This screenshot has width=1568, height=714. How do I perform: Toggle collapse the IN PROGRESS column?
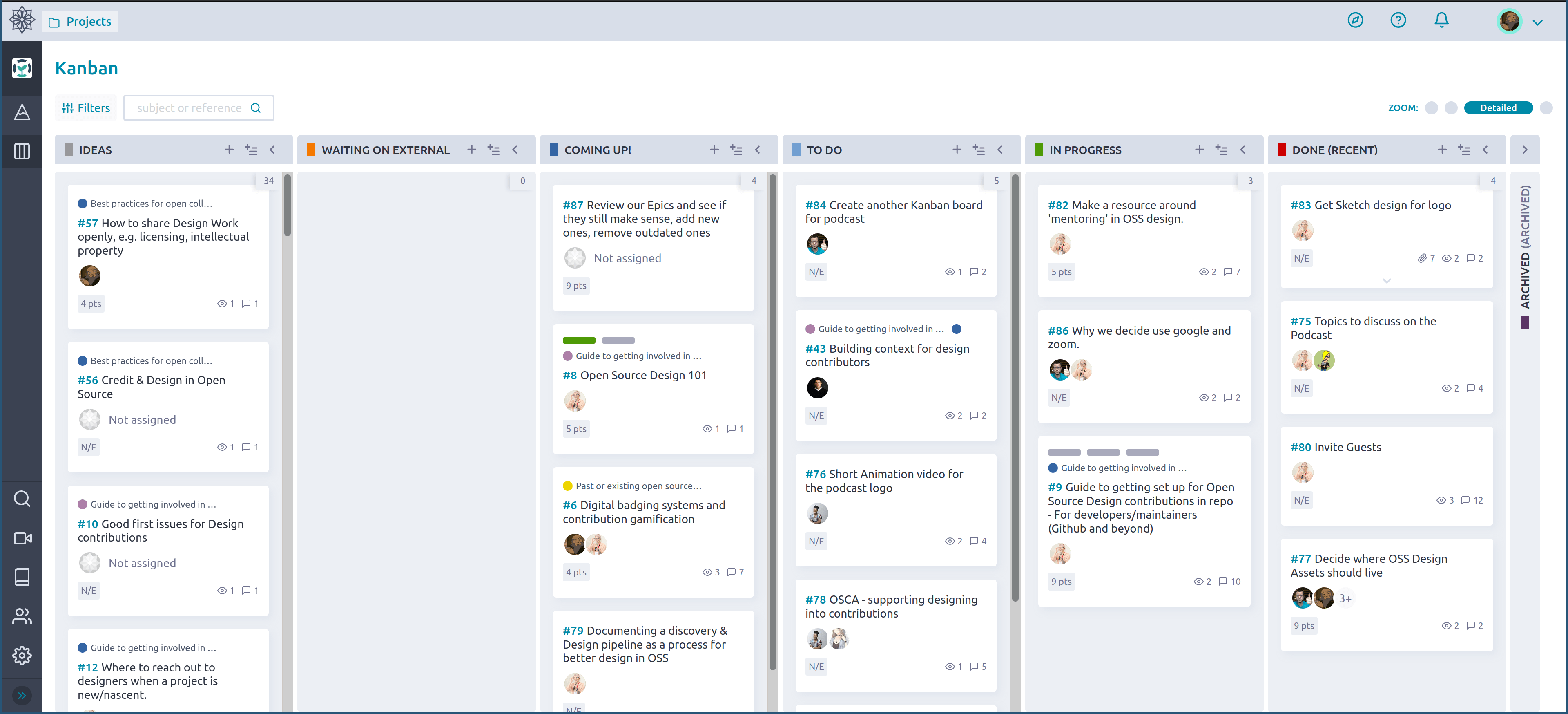point(1243,150)
